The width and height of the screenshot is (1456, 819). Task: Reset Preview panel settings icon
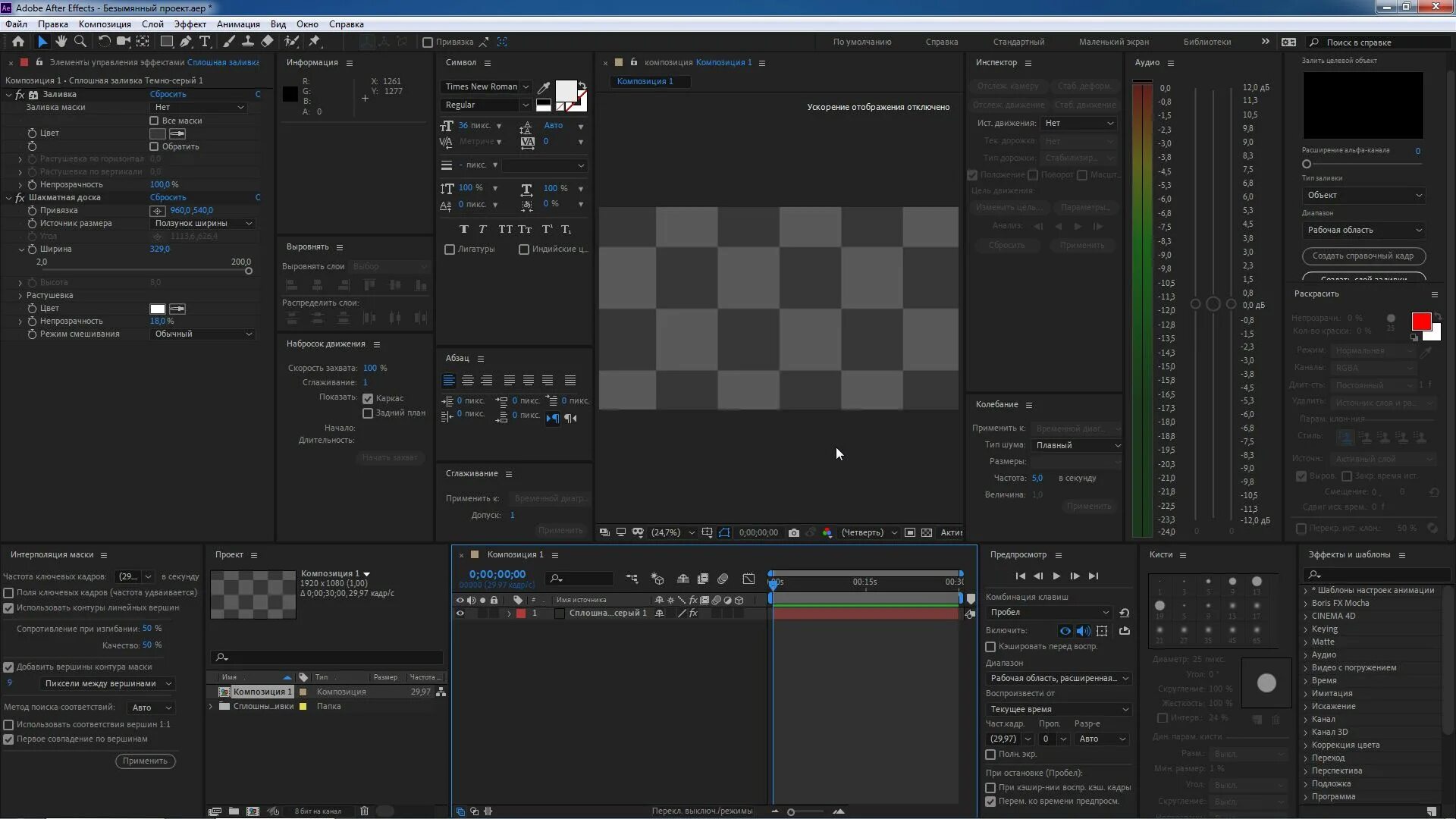coord(1125,612)
